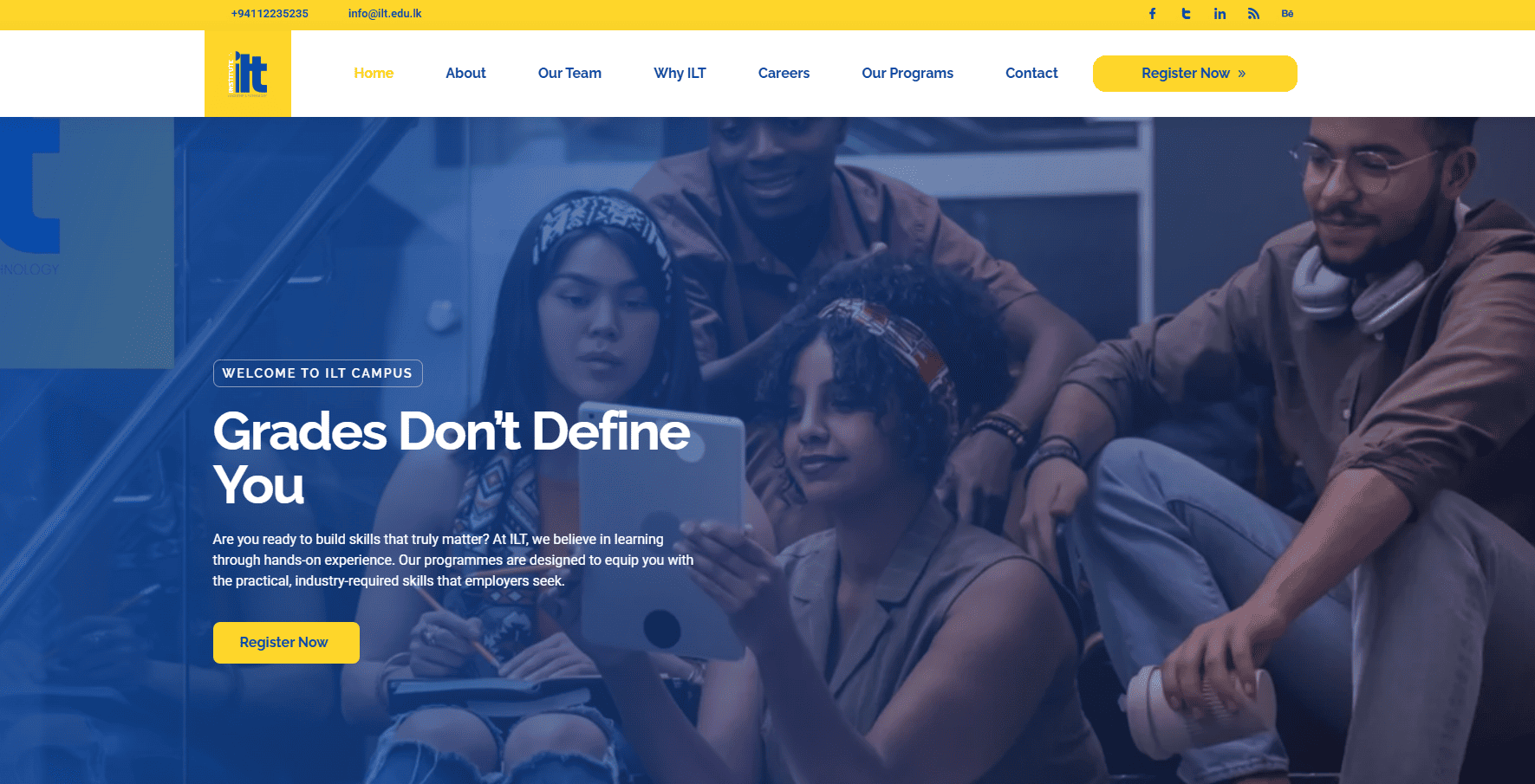Click the Welcome to ILT Campus badge

[x=318, y=373]
